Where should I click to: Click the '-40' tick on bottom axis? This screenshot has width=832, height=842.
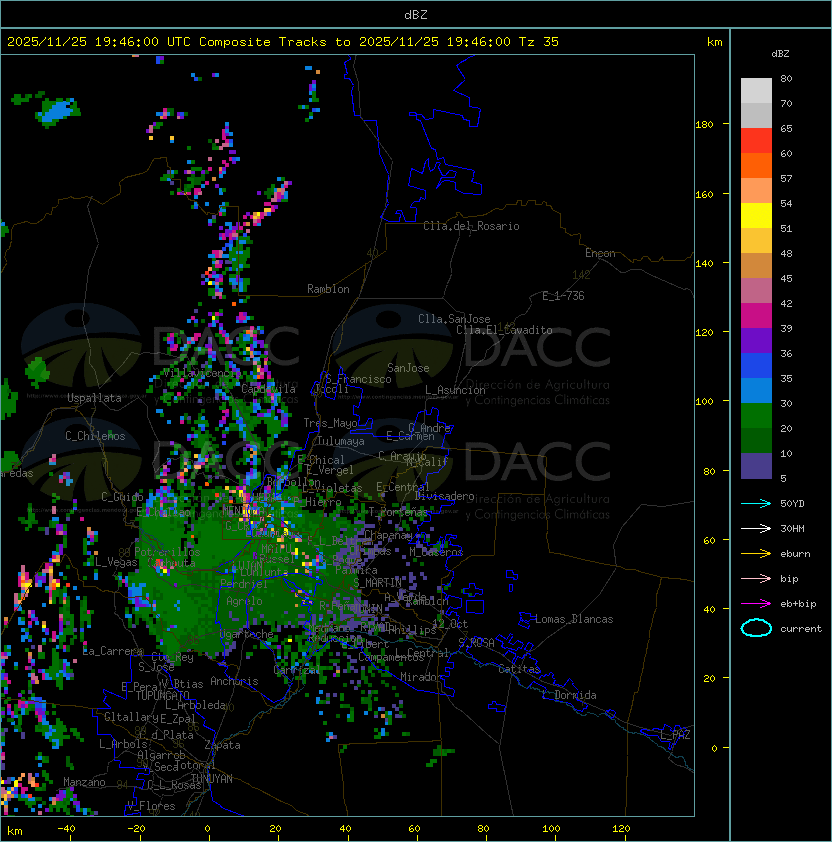(x=66, y=829)
